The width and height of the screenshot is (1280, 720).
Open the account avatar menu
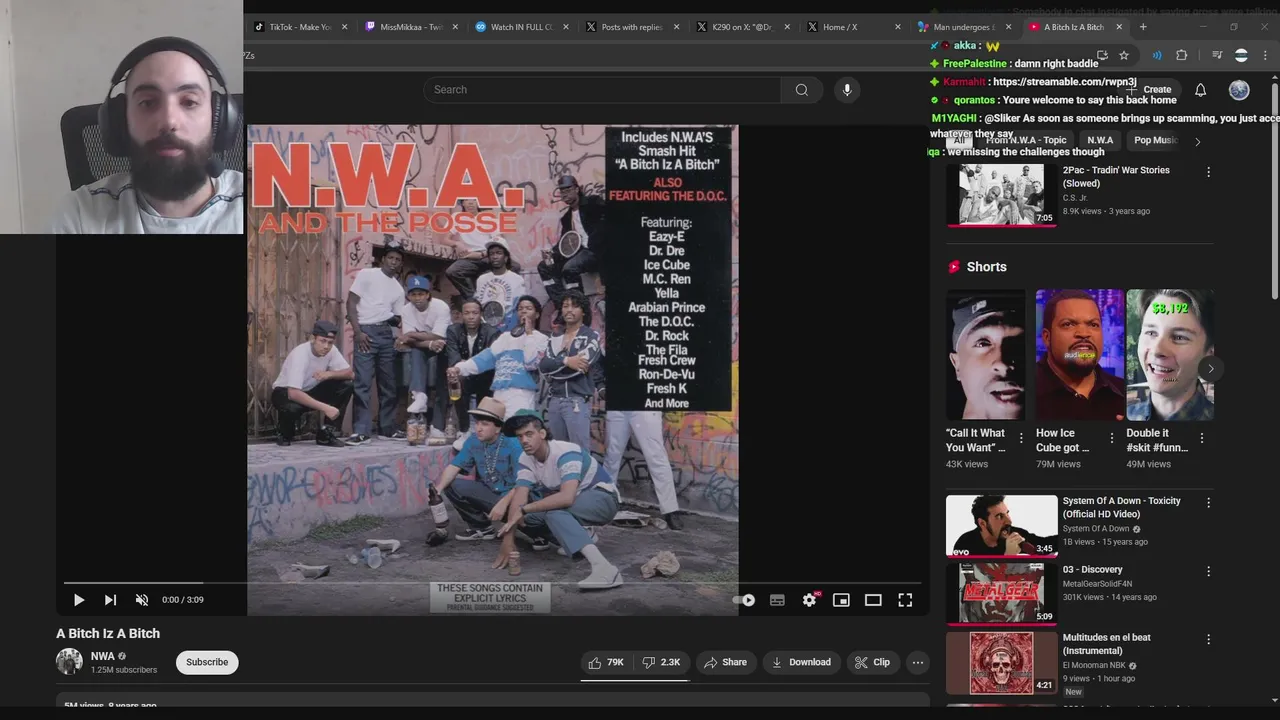pyautogui.click(x=1239, y=90)
